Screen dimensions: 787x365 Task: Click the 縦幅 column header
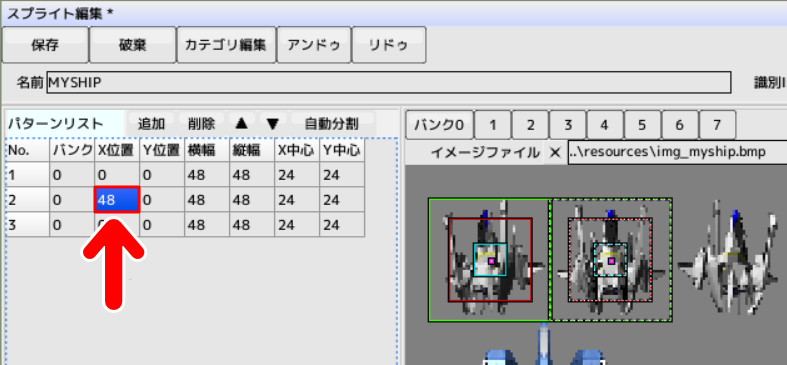coord(252,150)
